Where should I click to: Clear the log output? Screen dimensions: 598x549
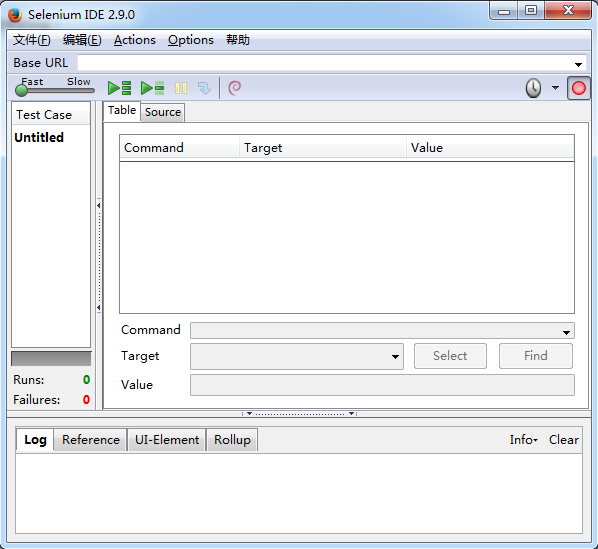[x=564, y=440]
